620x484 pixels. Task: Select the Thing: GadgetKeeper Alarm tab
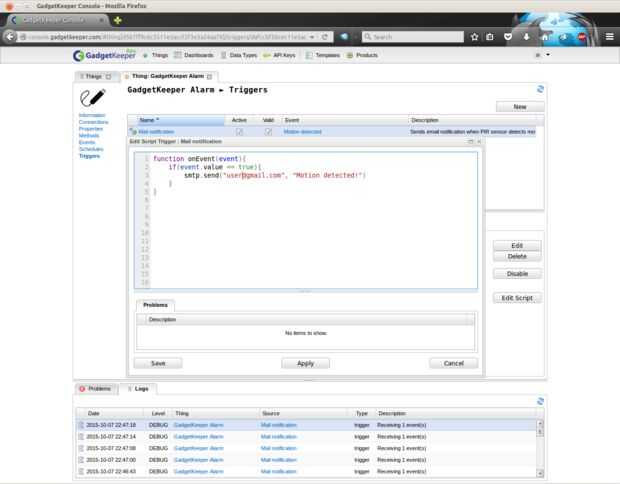(168, 76)
